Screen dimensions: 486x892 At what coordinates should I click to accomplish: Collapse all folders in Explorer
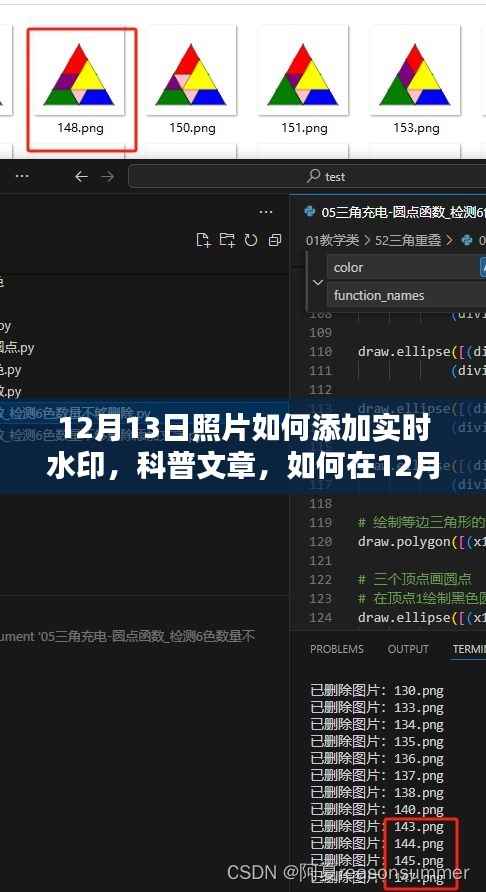pyautogui.click(x=275, y=240)
